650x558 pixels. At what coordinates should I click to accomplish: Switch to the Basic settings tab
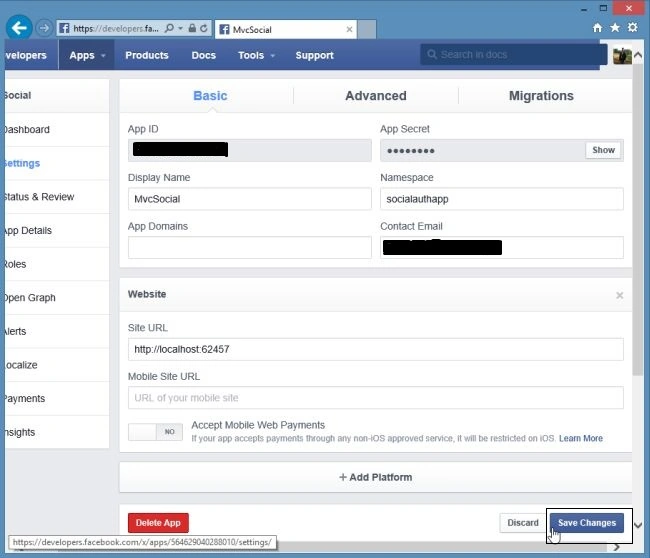(210, 96)
